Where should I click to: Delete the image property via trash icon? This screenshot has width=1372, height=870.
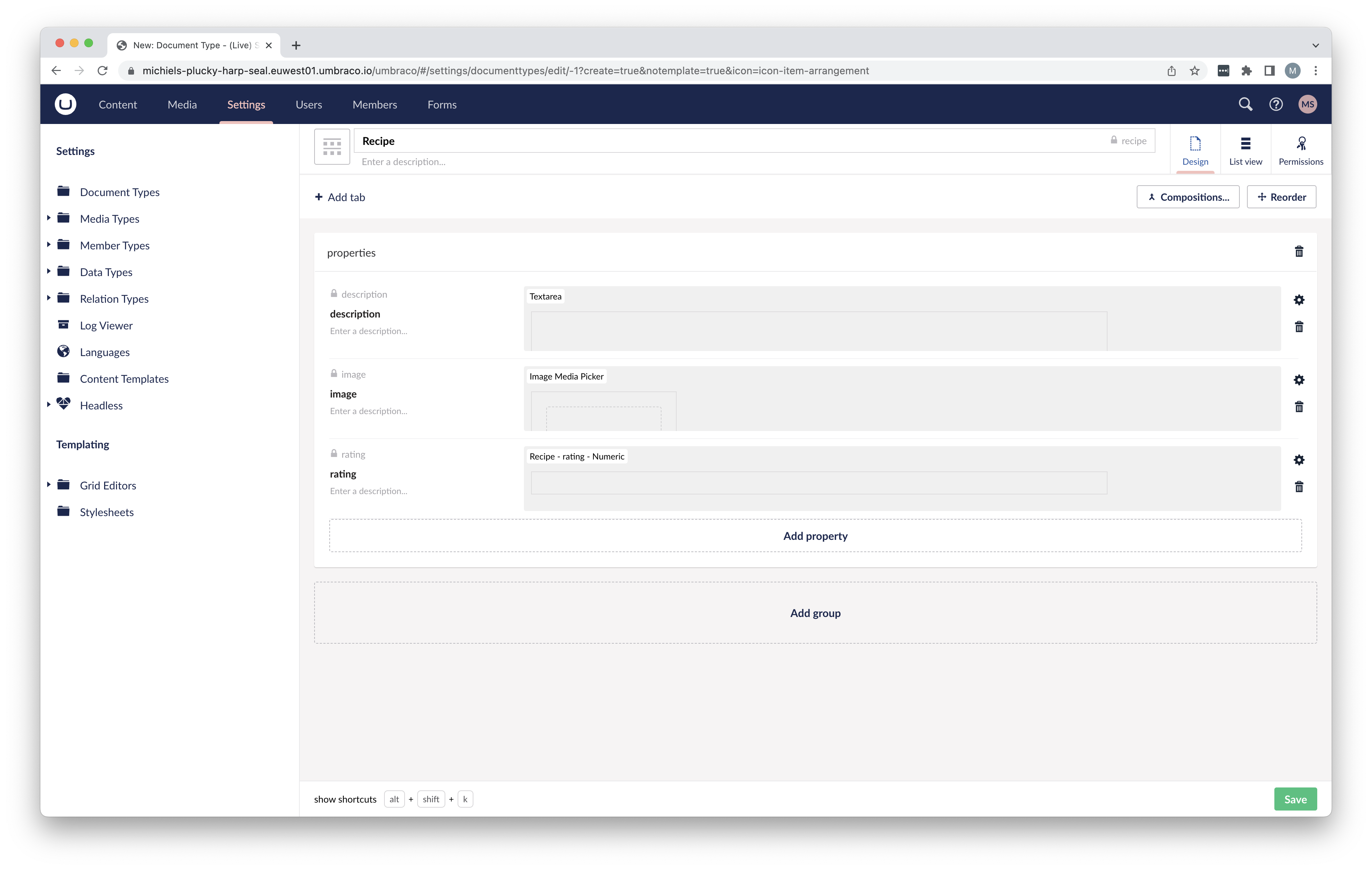point(1299,407)
